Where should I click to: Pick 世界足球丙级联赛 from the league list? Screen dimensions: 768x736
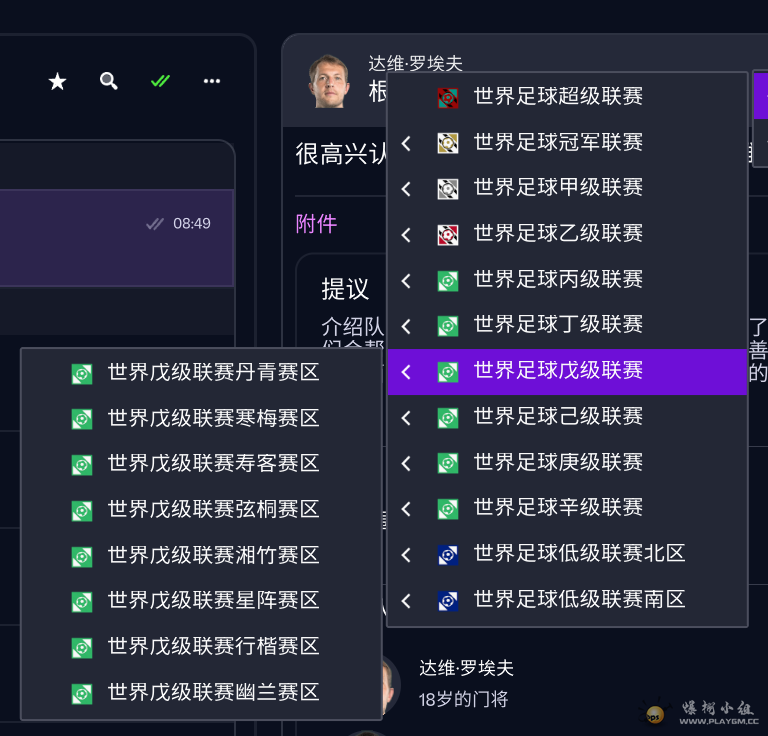coord(558,280)
